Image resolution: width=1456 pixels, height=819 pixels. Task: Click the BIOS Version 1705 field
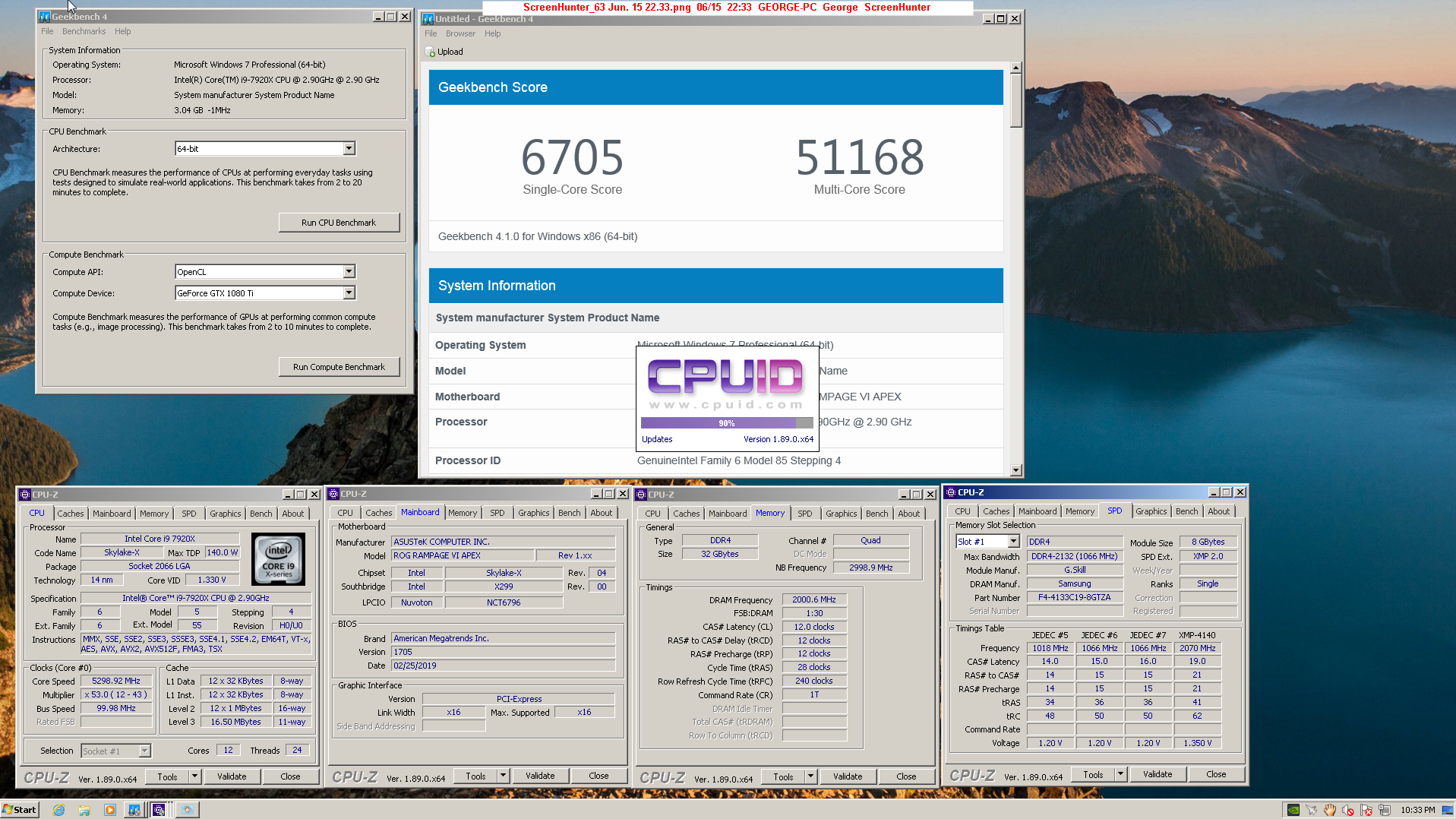pyautogui.click(x=503, y=653)
